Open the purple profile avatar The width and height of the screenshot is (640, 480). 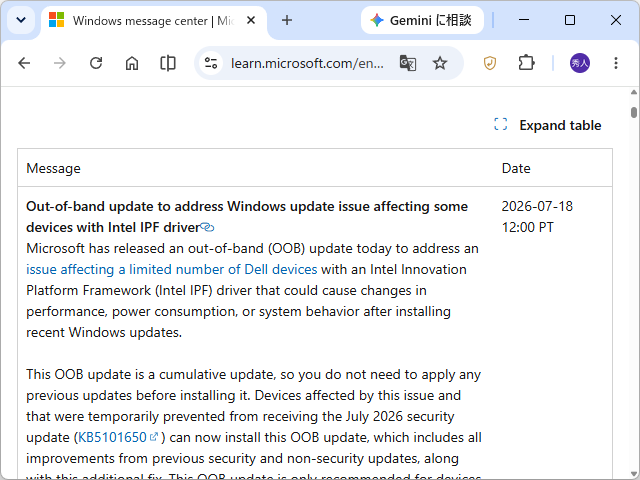click(580, 63)
